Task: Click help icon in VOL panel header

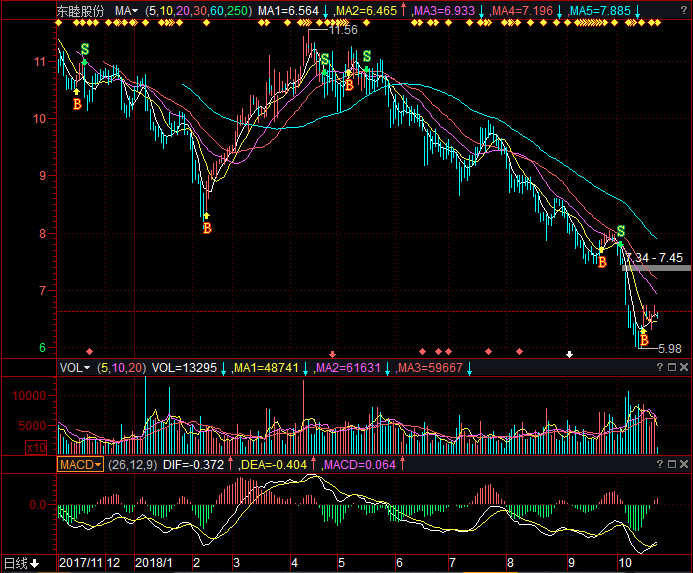Action: pos(661,368)
